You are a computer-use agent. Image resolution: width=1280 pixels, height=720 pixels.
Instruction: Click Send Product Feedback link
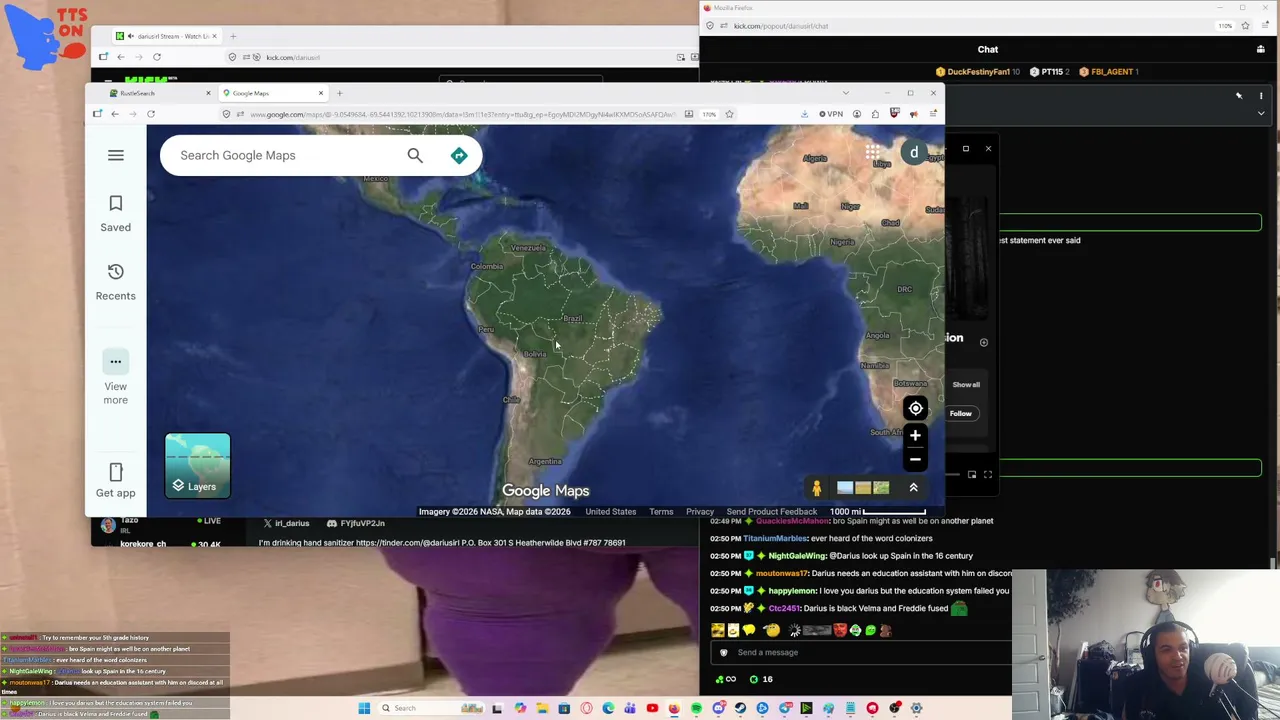(772, 512)
